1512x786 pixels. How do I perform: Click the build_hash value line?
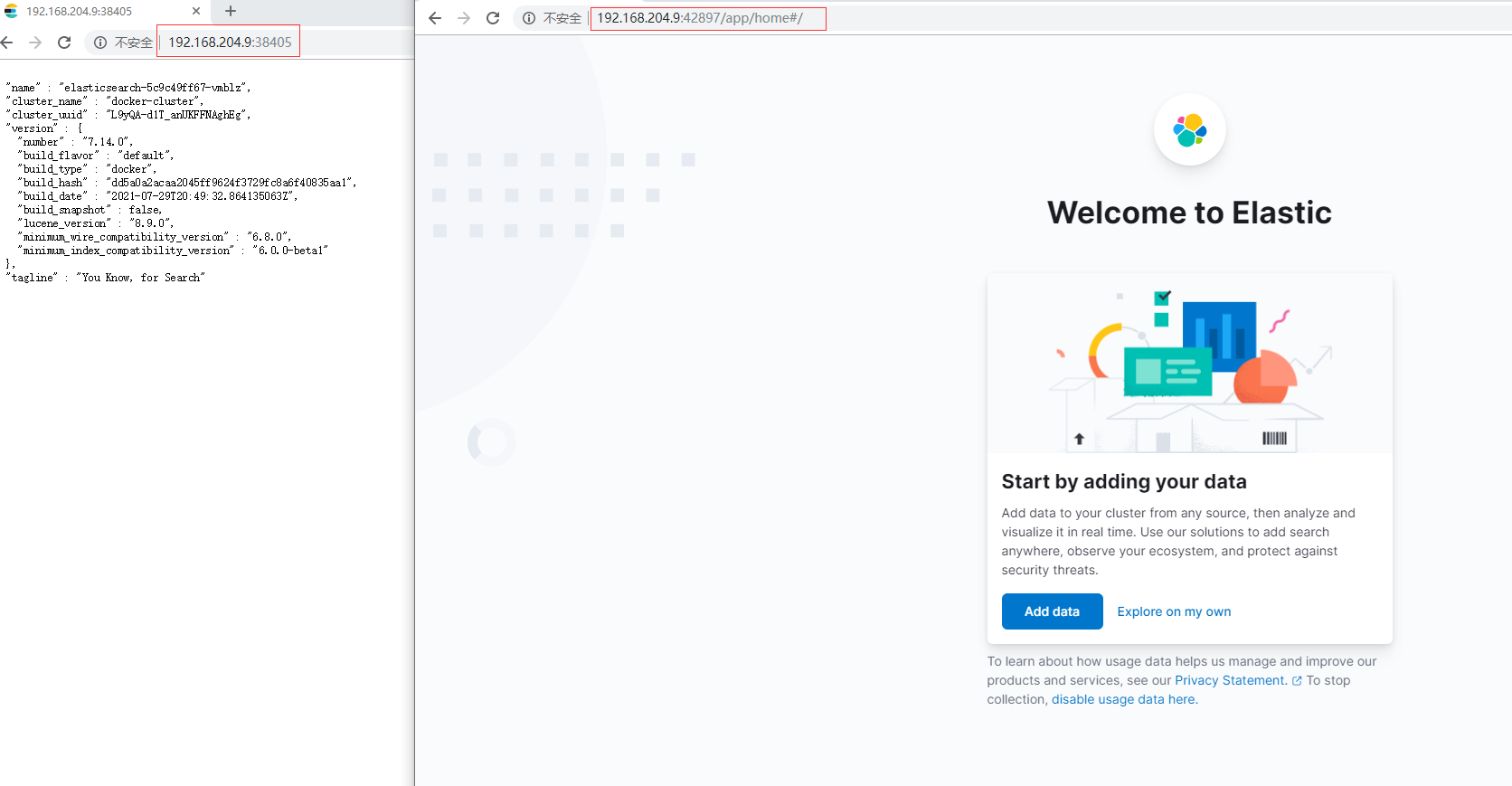[187, 183]
